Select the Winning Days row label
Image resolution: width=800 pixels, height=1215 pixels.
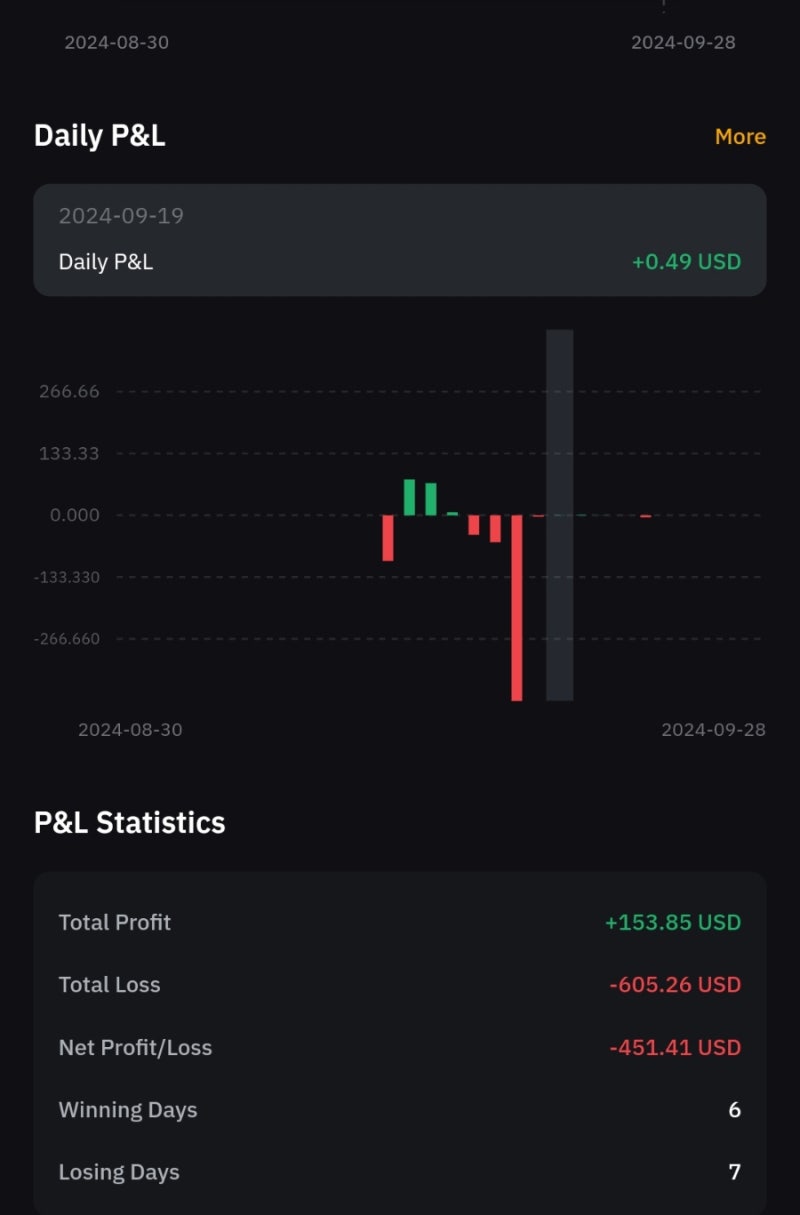point(128,1110)
